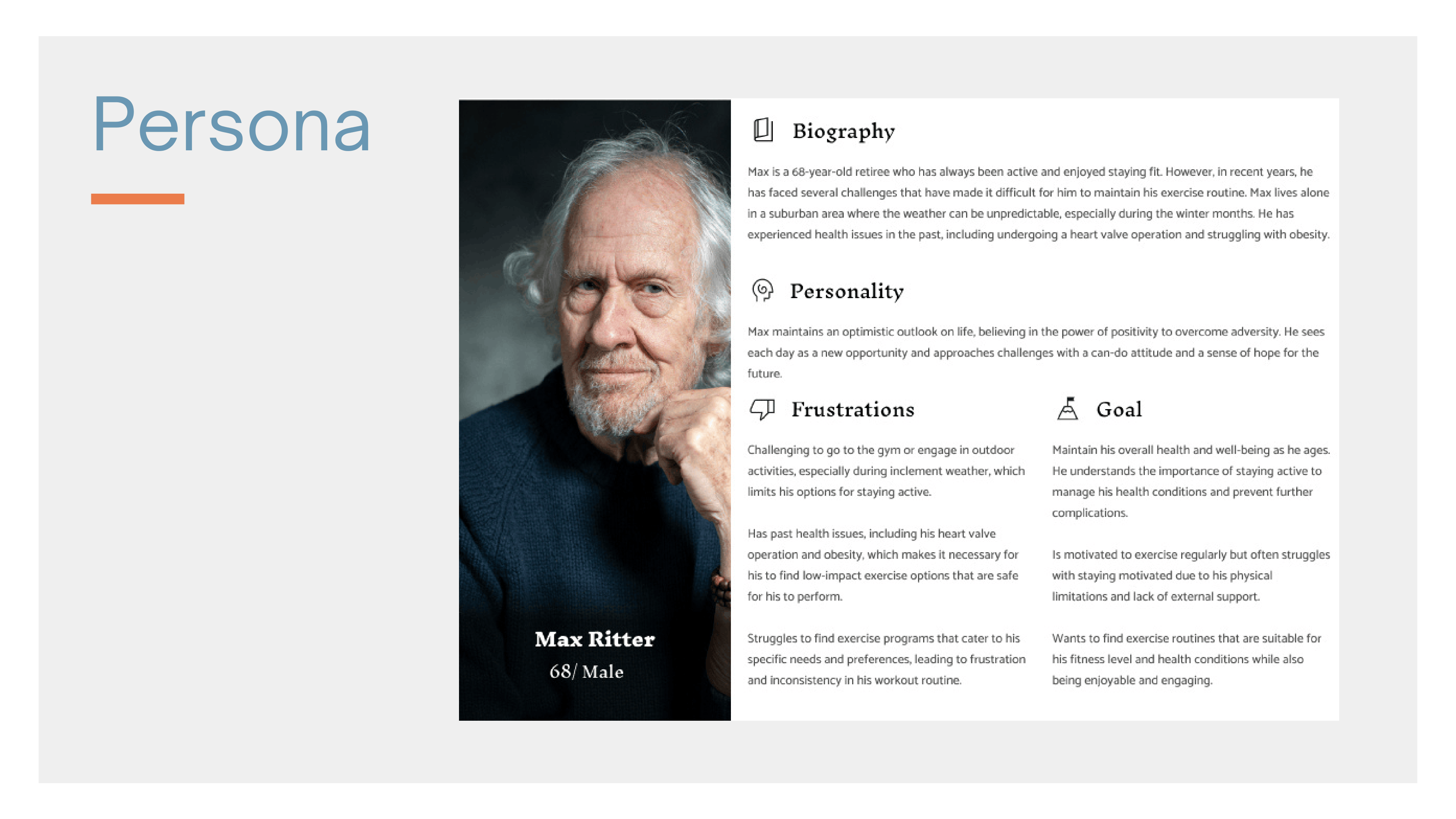Click the Goal heading text
1456x819 pixels.
coord(1119,409)
